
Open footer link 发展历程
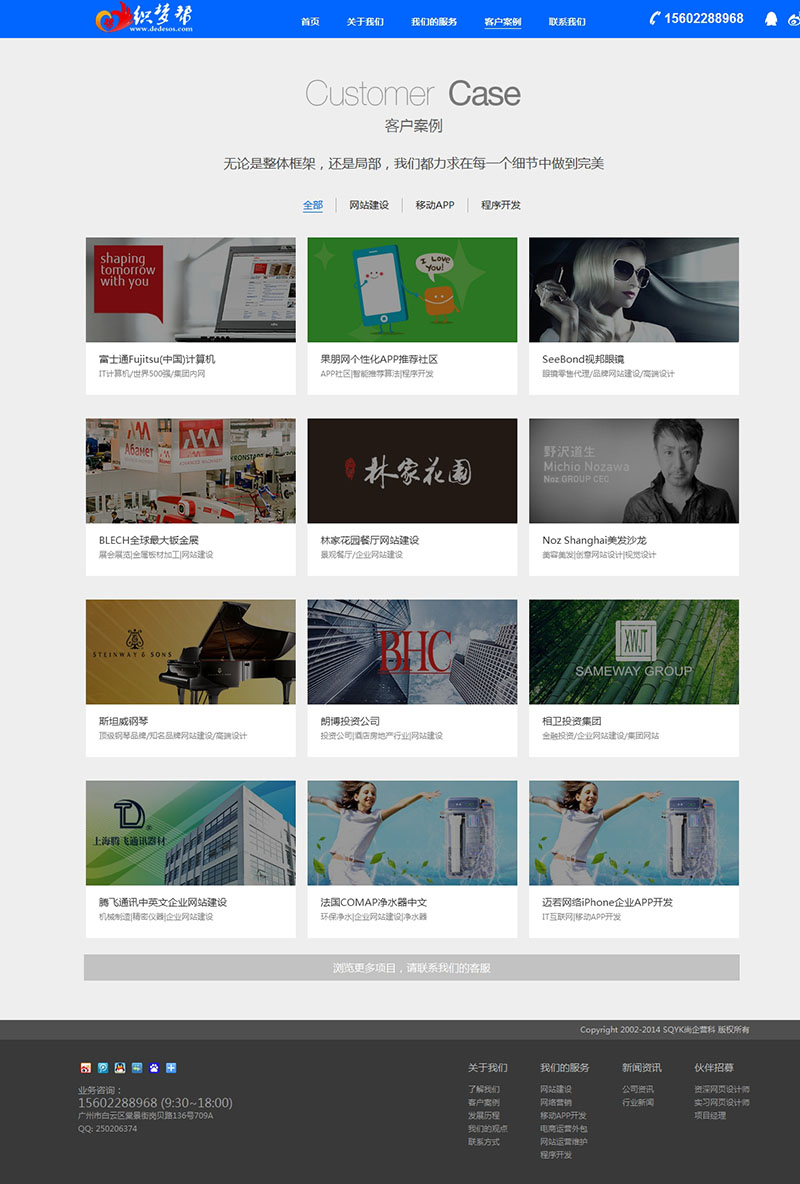(483, 1115)
